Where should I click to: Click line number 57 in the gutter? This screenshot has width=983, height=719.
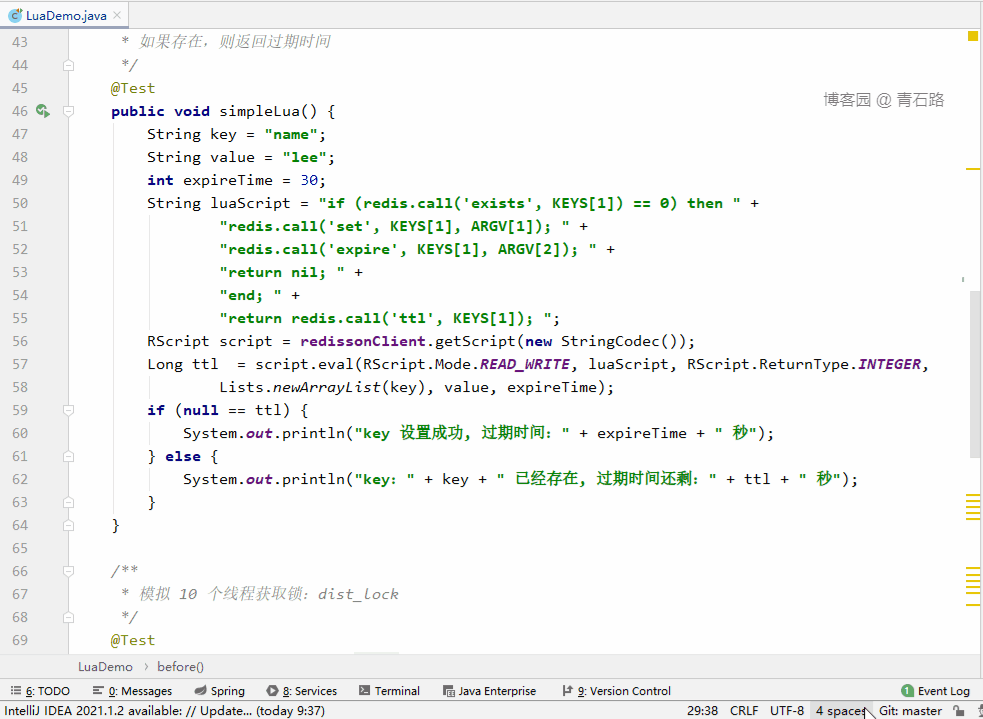[20, 364]
